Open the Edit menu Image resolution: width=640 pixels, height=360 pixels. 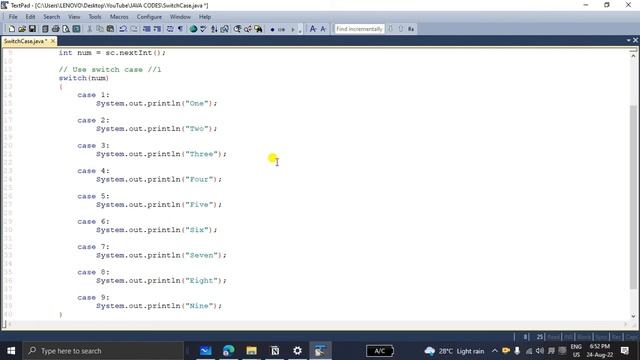pyautogui.click(x=31, y=17)
